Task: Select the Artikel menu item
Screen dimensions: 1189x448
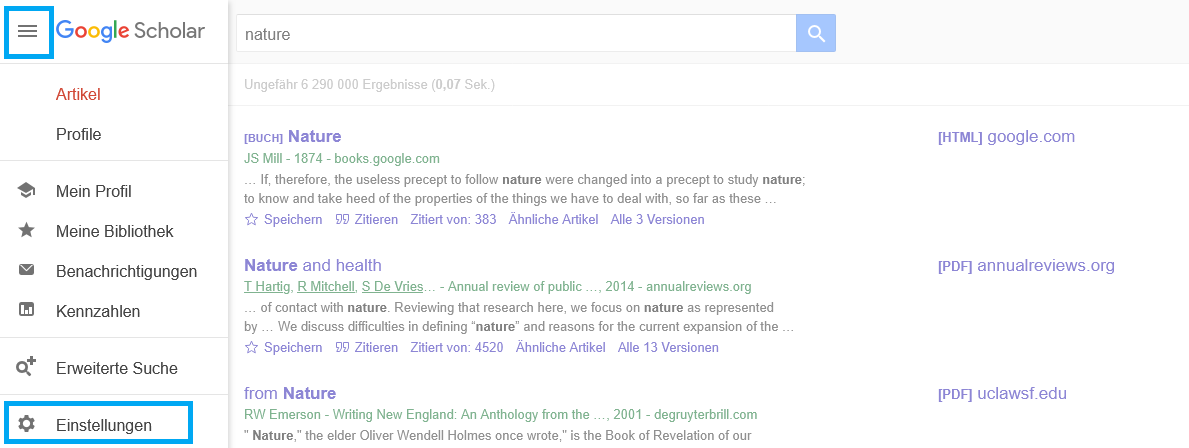Action: coord(78,94)
